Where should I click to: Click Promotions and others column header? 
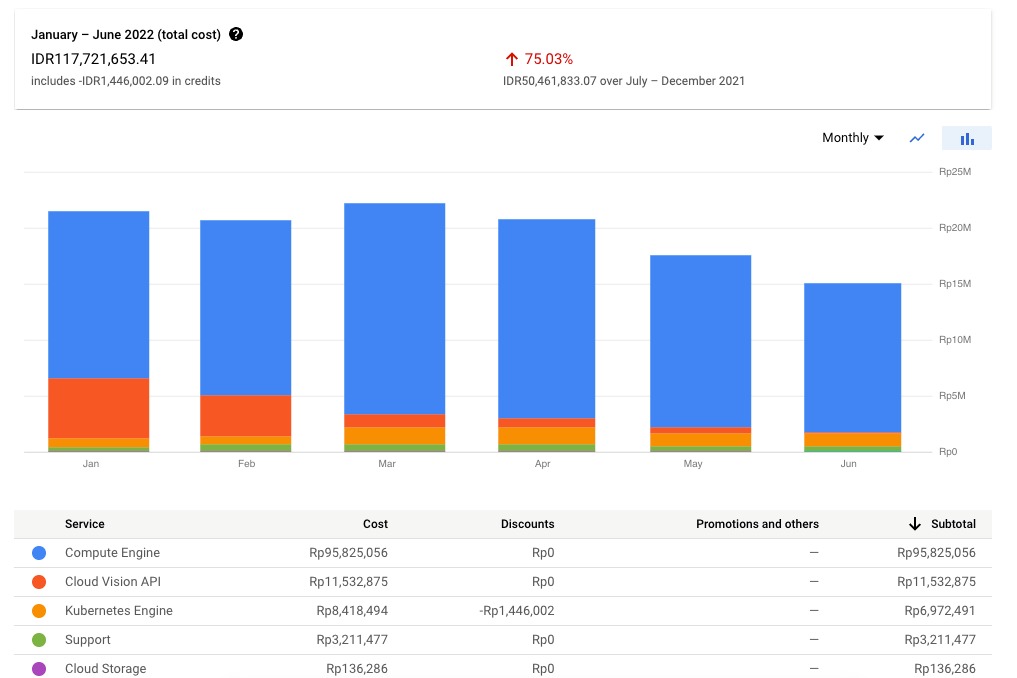point(757,524)
